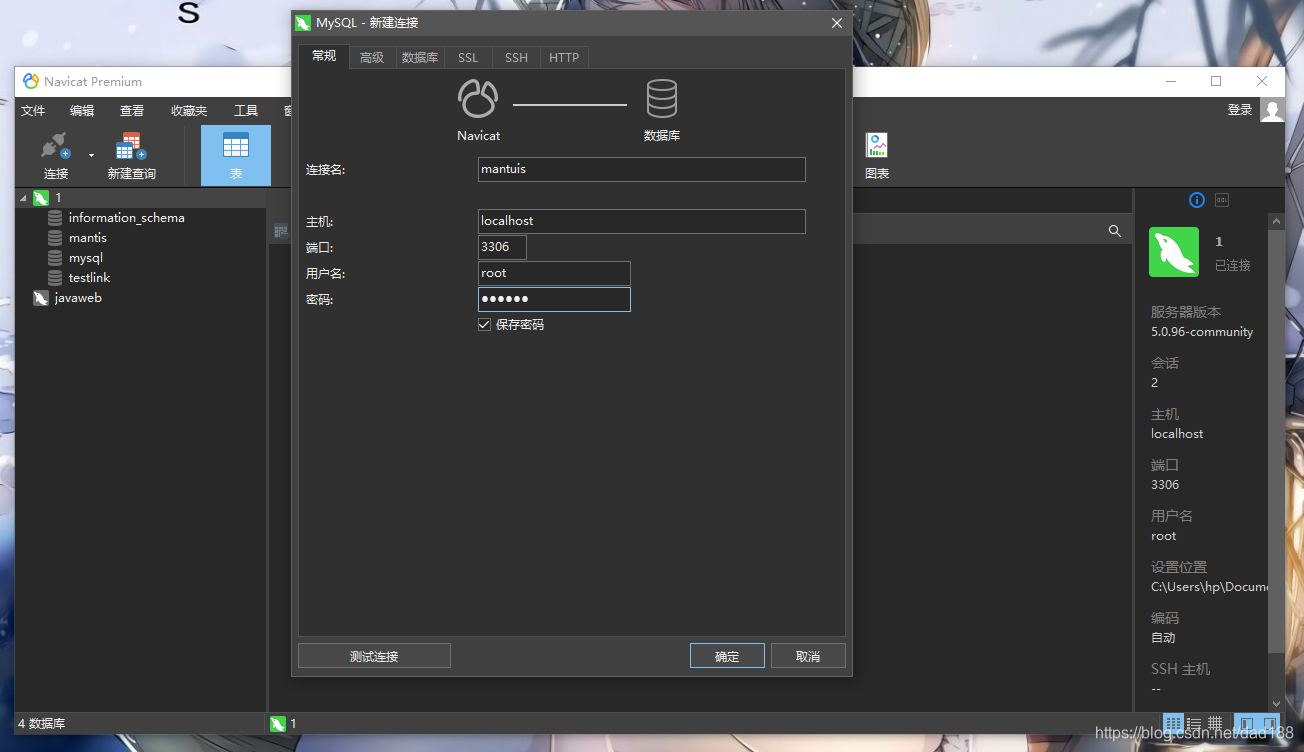Open the dropdown arrow beside the 连接 button
Viewport: 1304px width, 752px height.
91,155
